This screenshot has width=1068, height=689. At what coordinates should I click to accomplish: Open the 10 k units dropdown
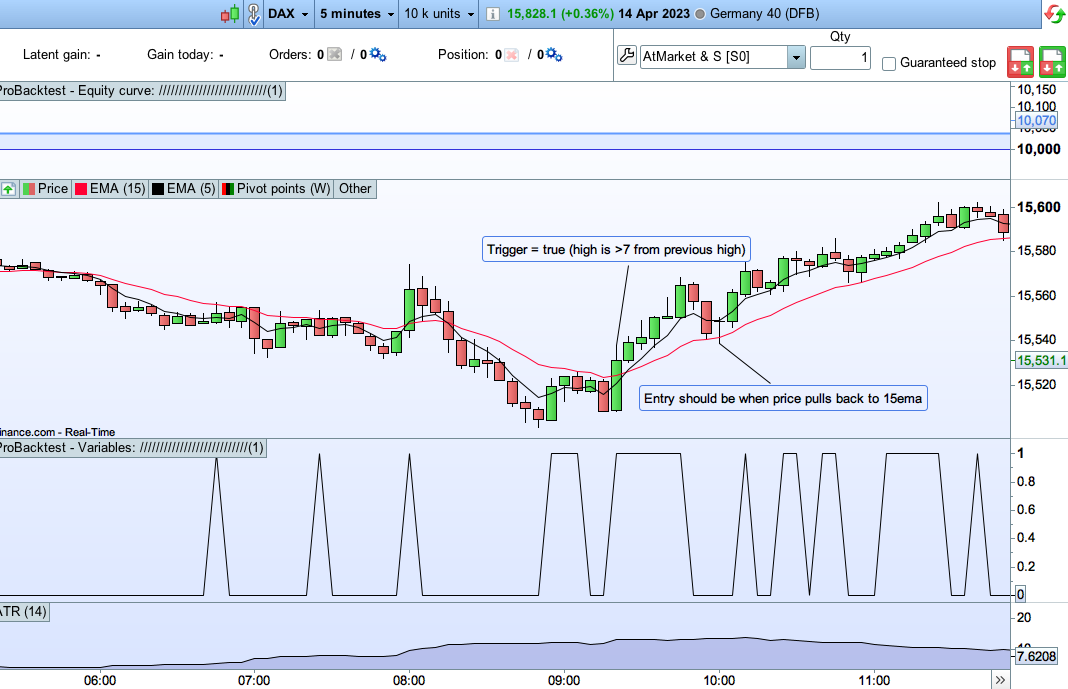(x=439, y=14)
